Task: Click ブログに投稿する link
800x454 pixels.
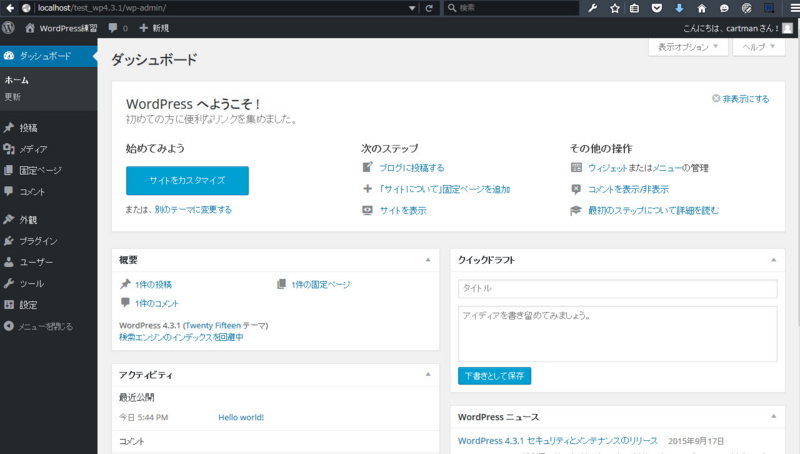Action: click(x=412, y=168)
